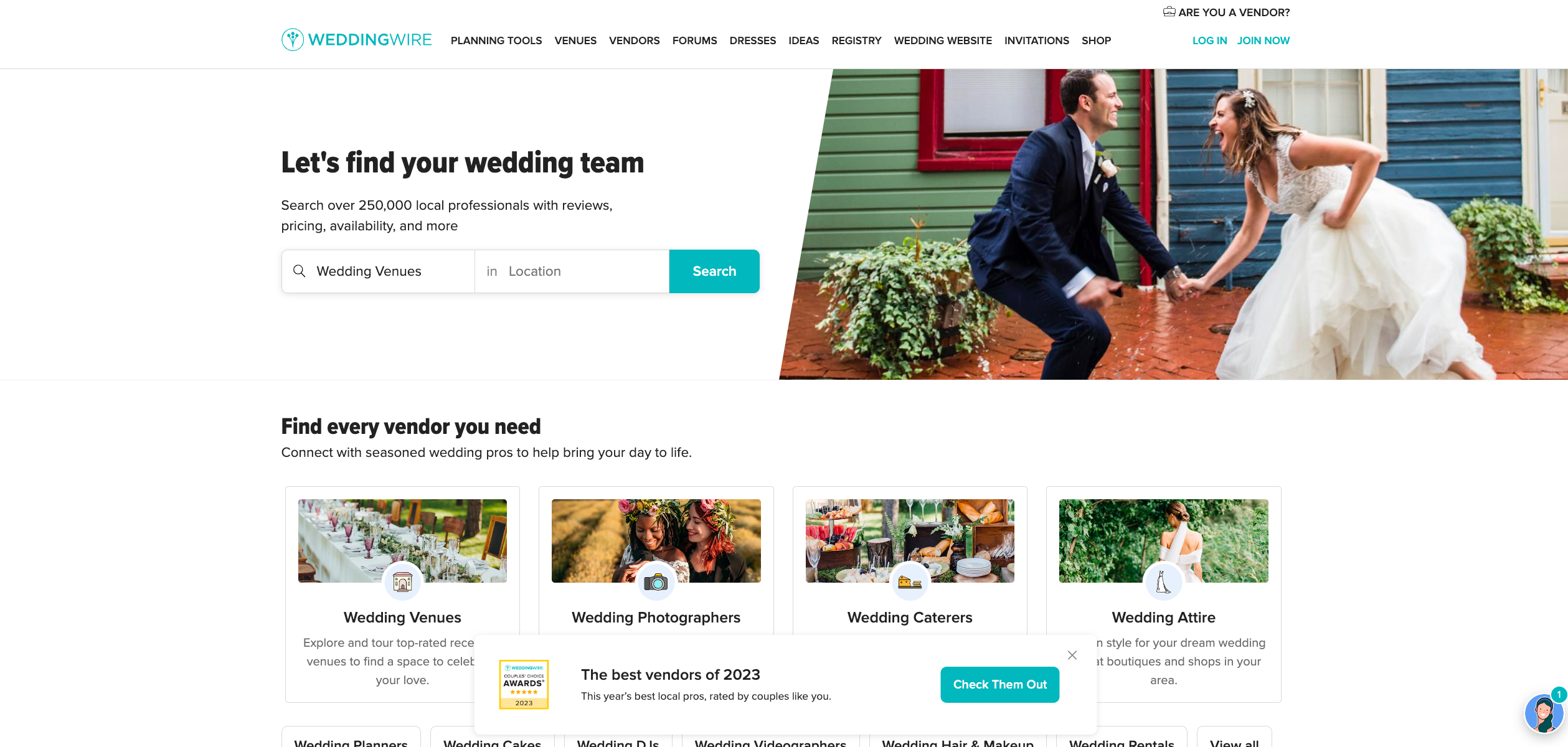
Task: Focus the Location input field
Action: click(572, 271)
